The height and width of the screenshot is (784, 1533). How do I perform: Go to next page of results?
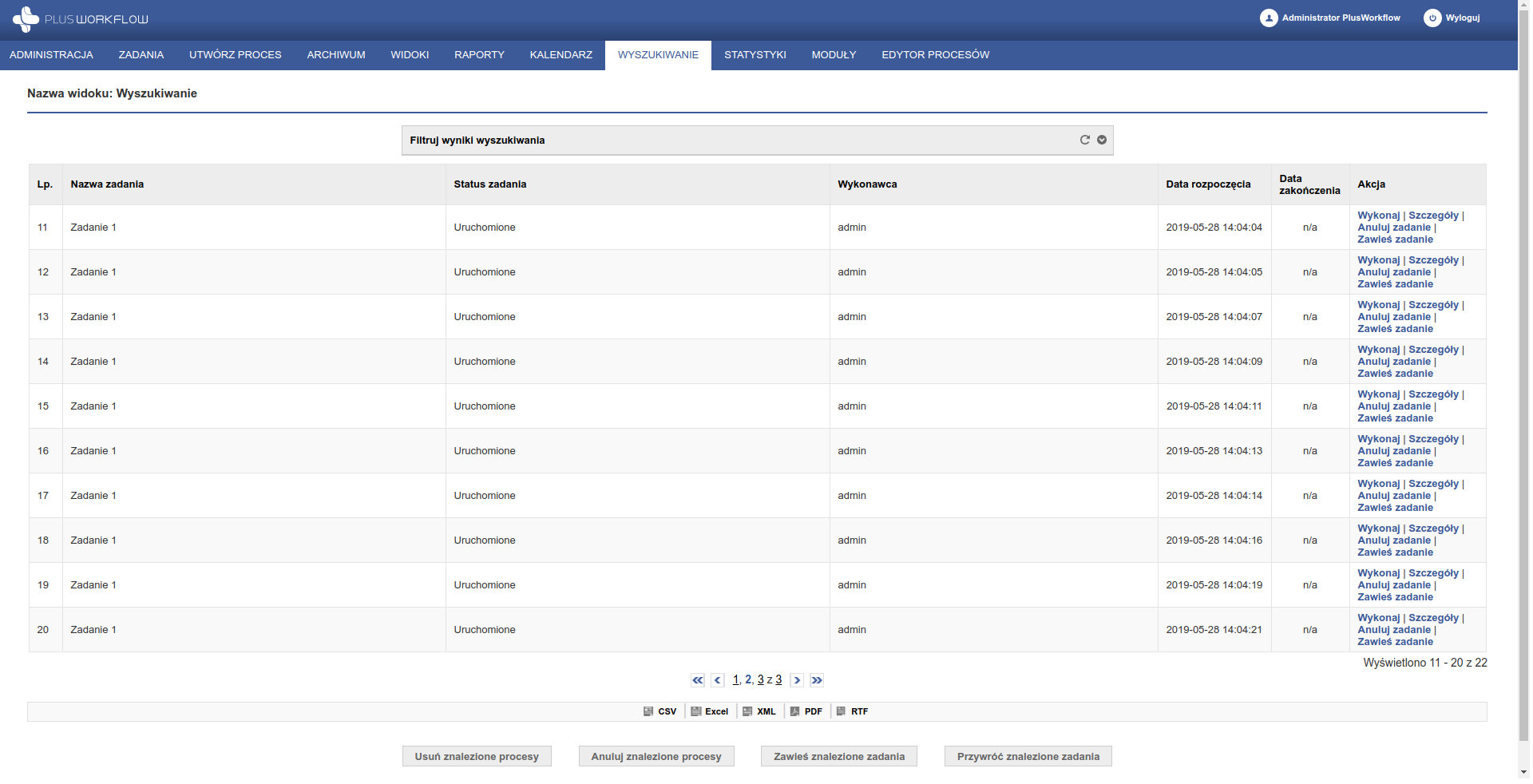(797, 680)
